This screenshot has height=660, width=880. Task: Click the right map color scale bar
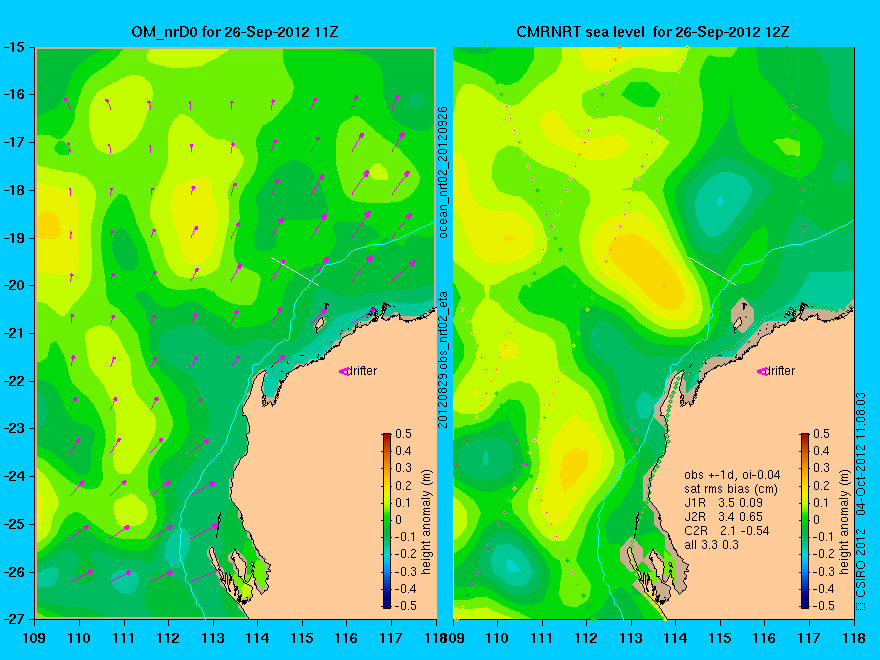(x=805, y=521)
